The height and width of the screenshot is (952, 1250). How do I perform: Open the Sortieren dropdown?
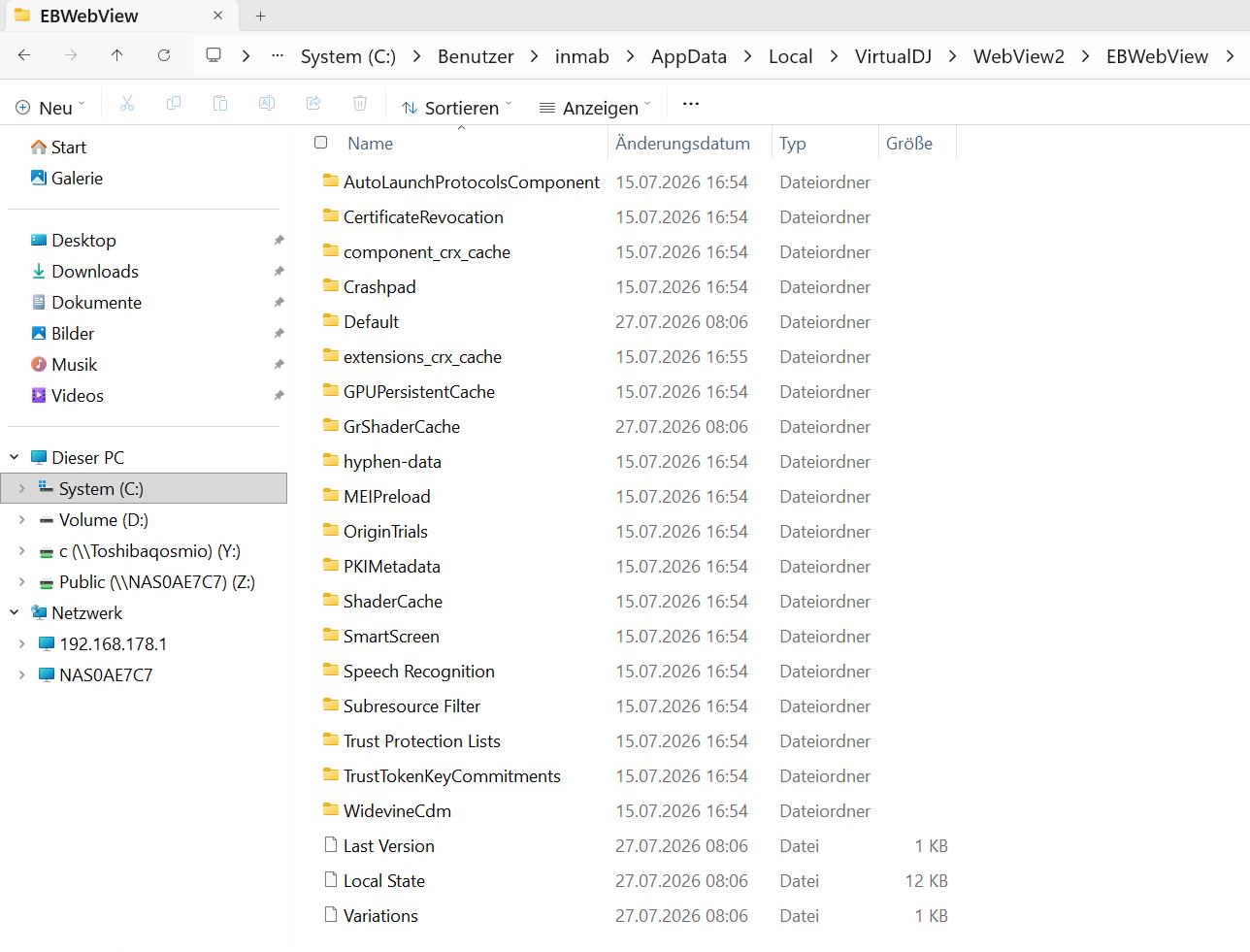point(456,107)
